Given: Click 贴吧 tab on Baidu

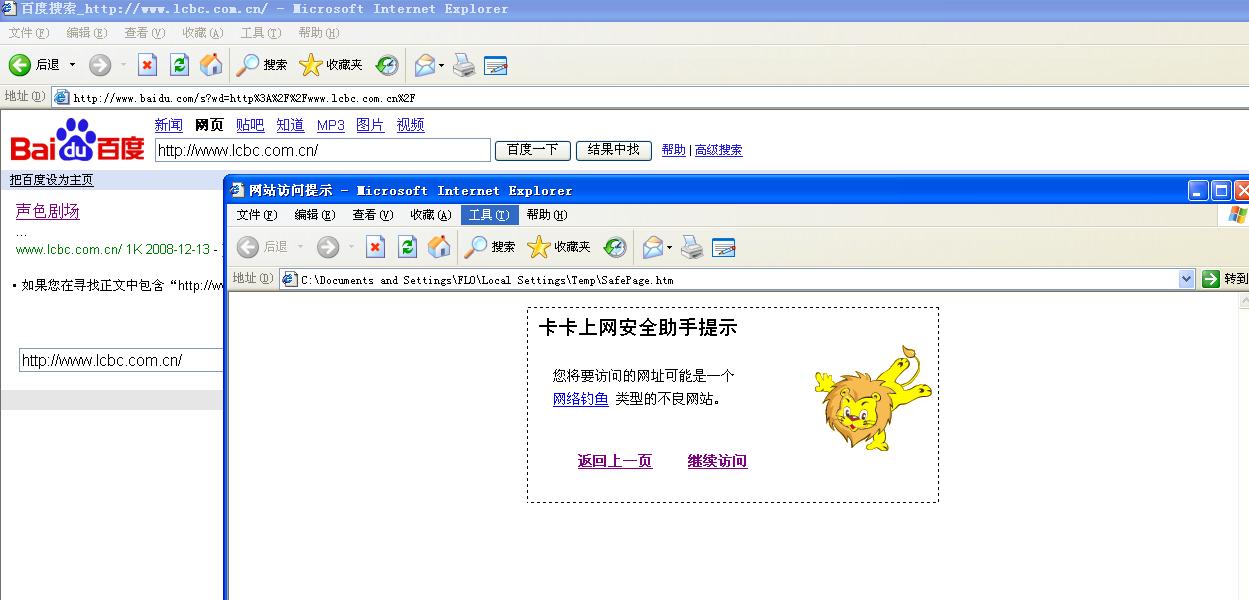Looking at the screenshot, I should pyautogui.click(x=250, y=125).
